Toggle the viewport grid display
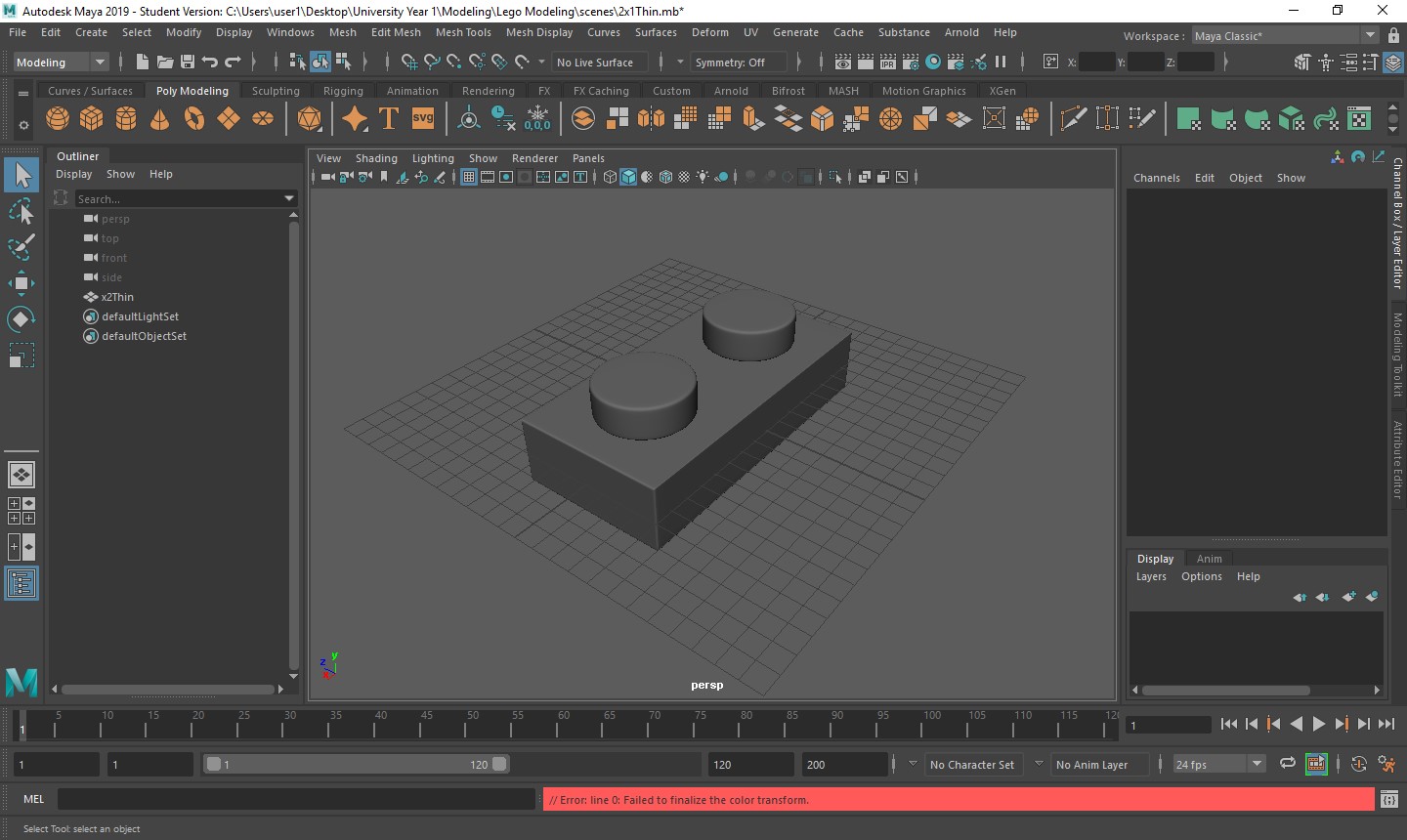Image resolution: width=1407 pixels, height=840 pixels. [469, 177]
